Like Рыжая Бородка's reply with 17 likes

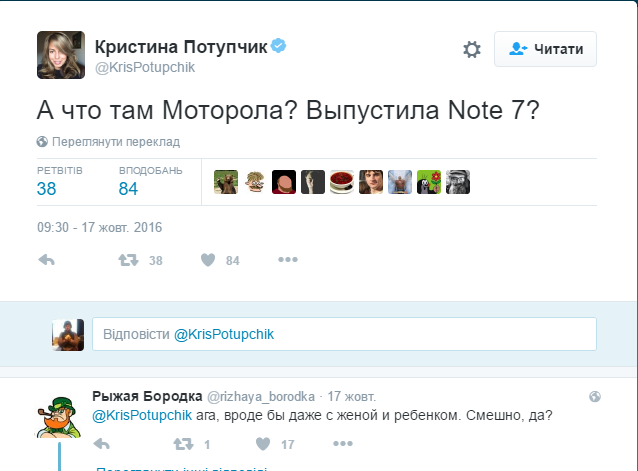pos(264,443)
